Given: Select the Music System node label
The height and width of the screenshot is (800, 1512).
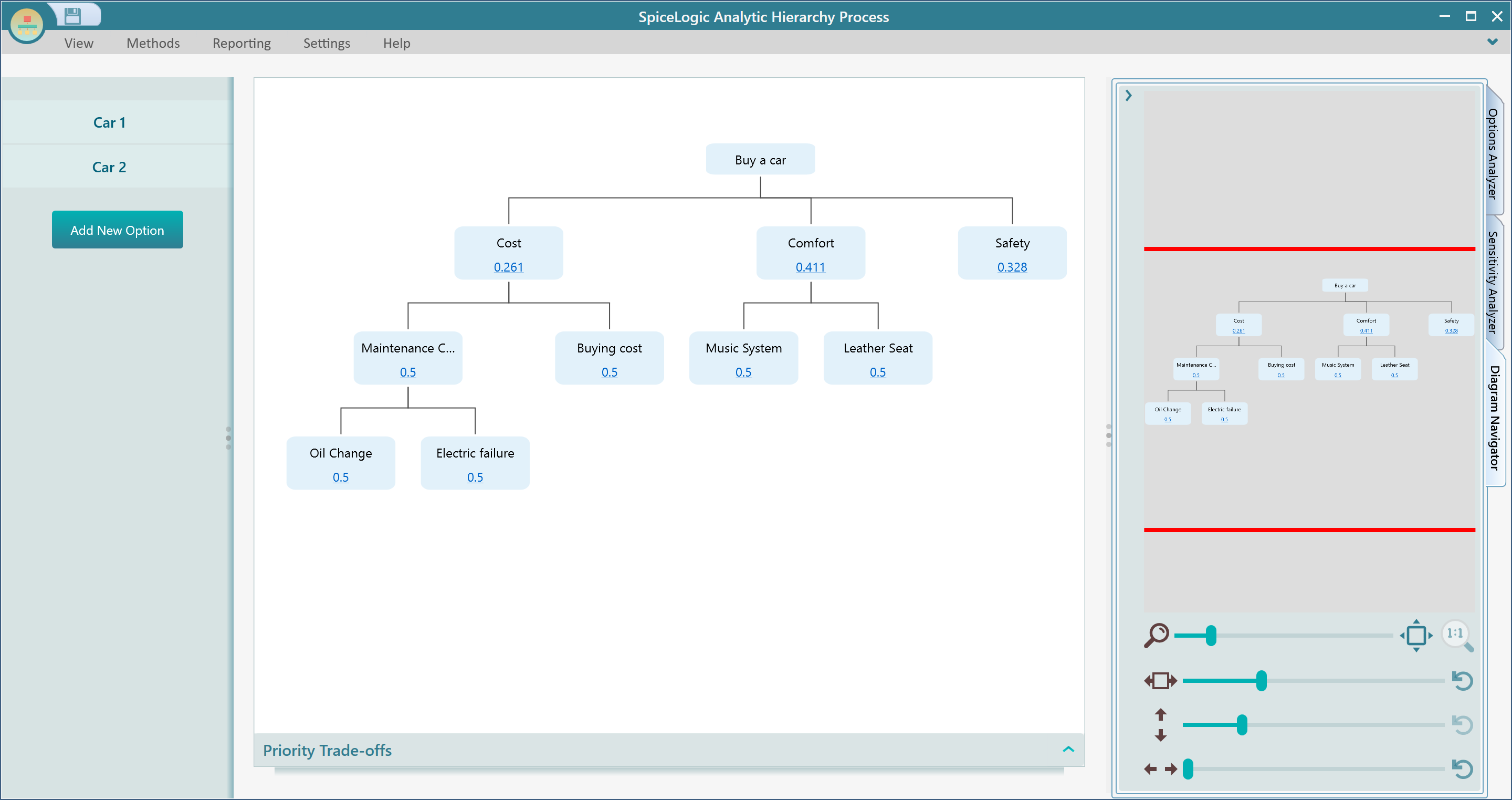Looking at the screenshot, I should tap(743, 348).
